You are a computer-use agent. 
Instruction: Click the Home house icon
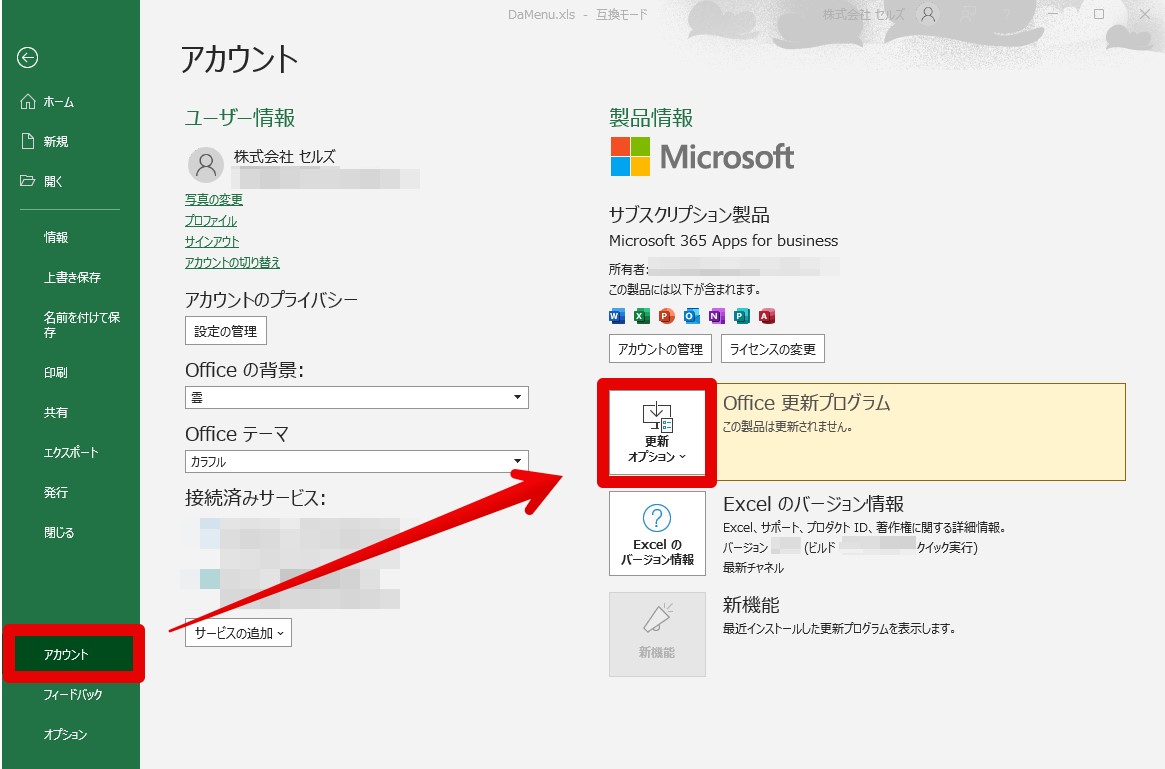point(27,102)
